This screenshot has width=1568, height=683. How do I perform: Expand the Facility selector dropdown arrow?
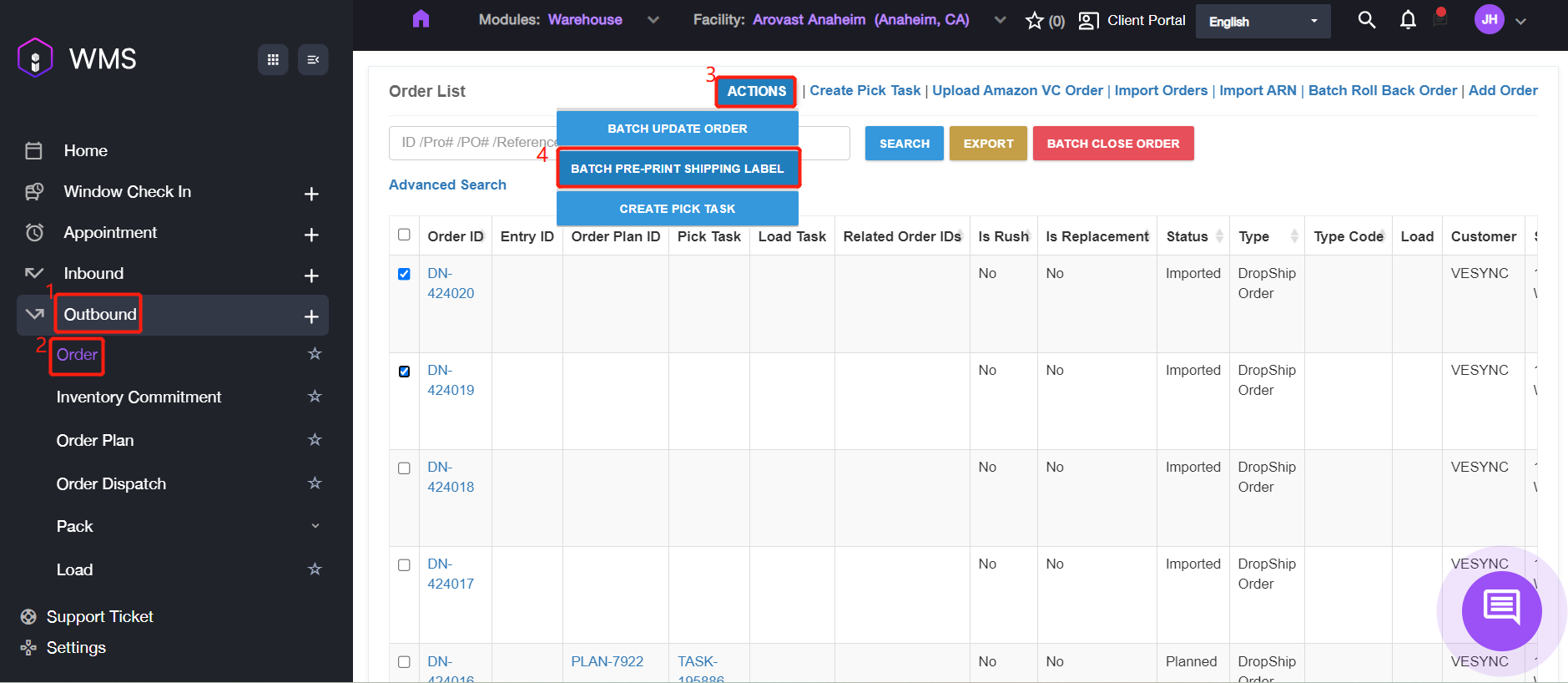click(x=1000, y=20)
